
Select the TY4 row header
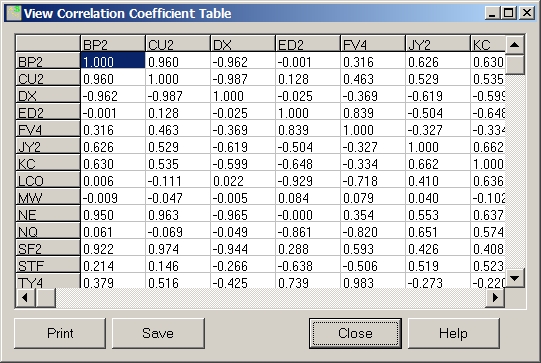pyautogui.click(x=48, y=281)
